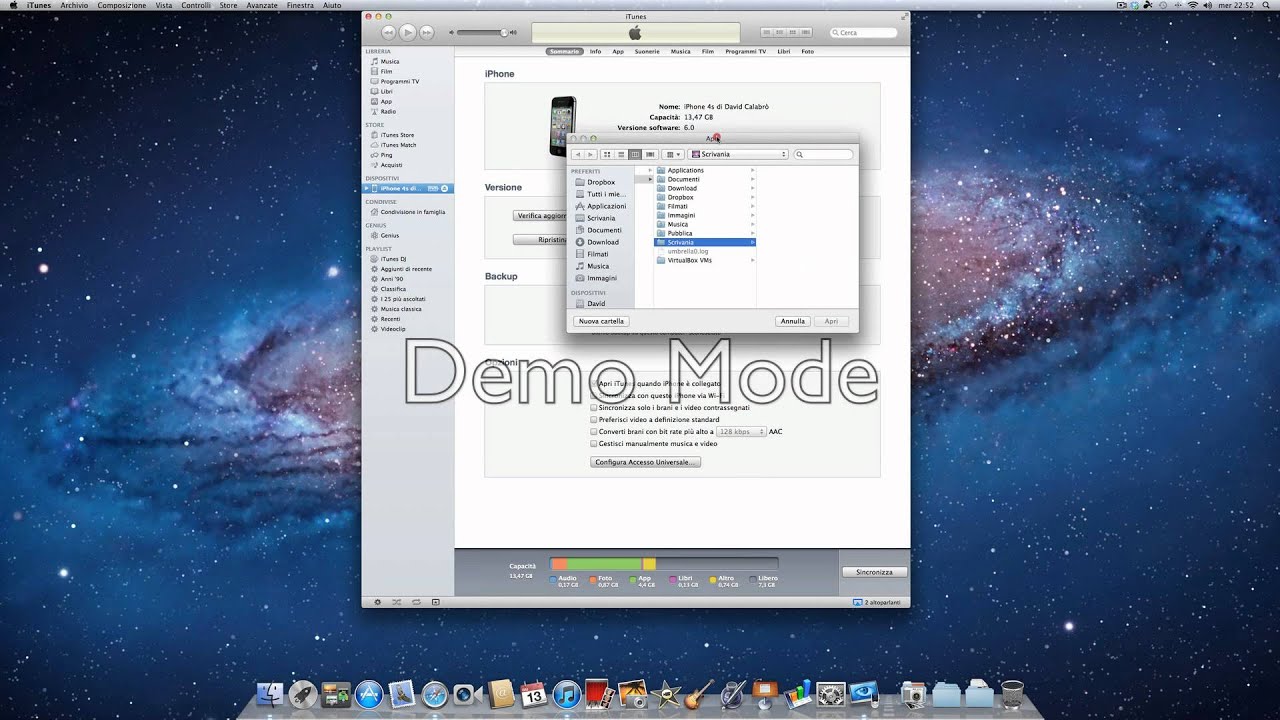This screenshot has height=720, width=1280.
Task: Expand the Pubblica folder arrow in dialog
Action: (x=752, y=234)
